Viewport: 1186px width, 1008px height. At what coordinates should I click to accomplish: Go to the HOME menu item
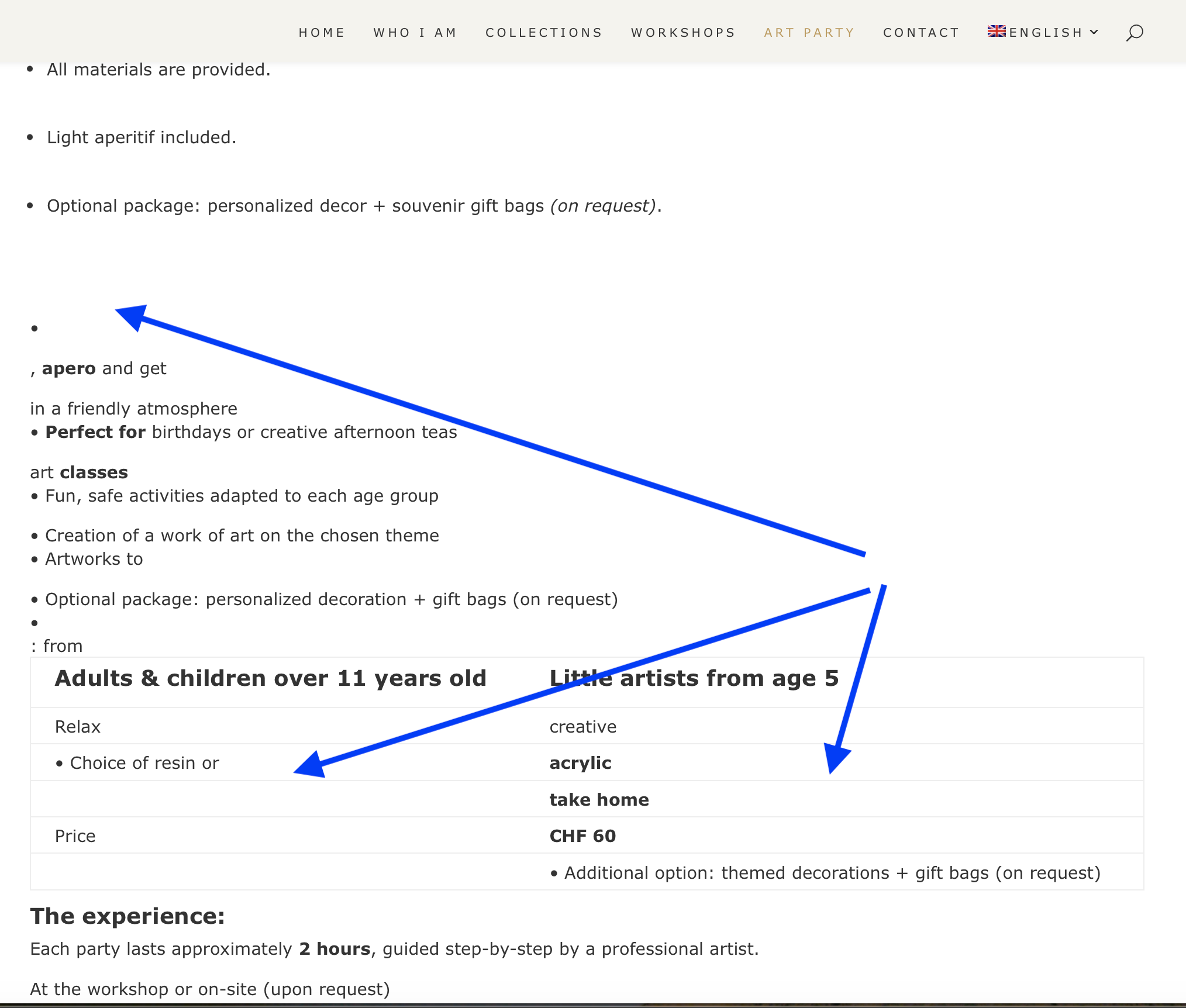point(322,33)
